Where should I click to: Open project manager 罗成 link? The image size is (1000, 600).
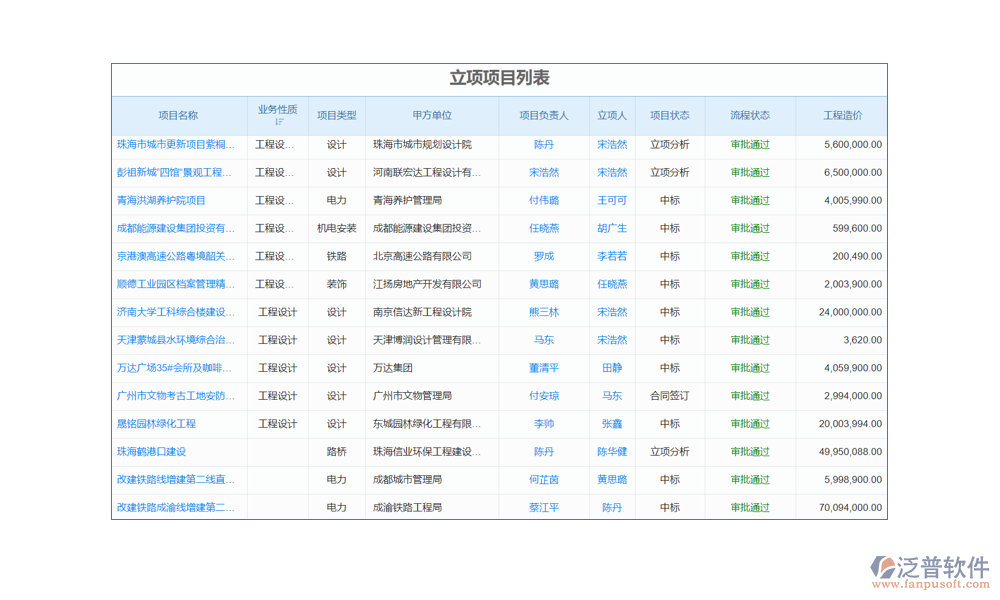(544, 256)
